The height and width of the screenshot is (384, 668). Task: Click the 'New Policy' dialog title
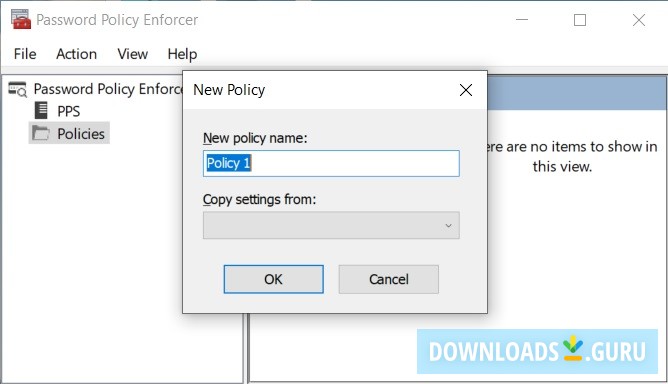tap(229, 90)
